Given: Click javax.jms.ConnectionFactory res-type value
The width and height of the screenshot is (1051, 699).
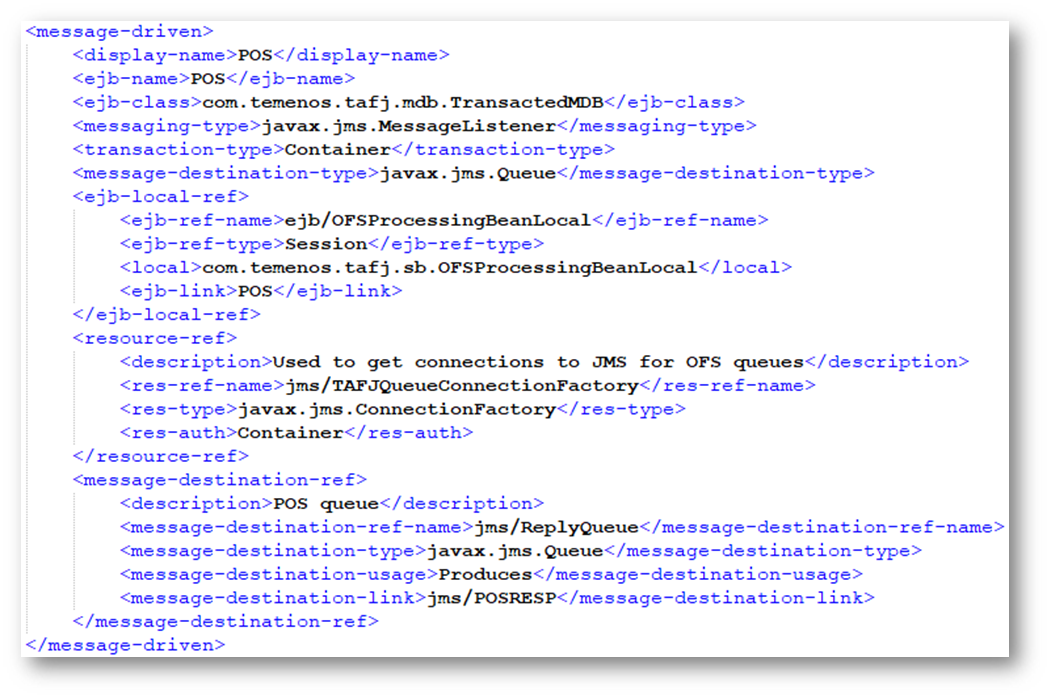Looking at the screenshot, I should coord(396,410).
